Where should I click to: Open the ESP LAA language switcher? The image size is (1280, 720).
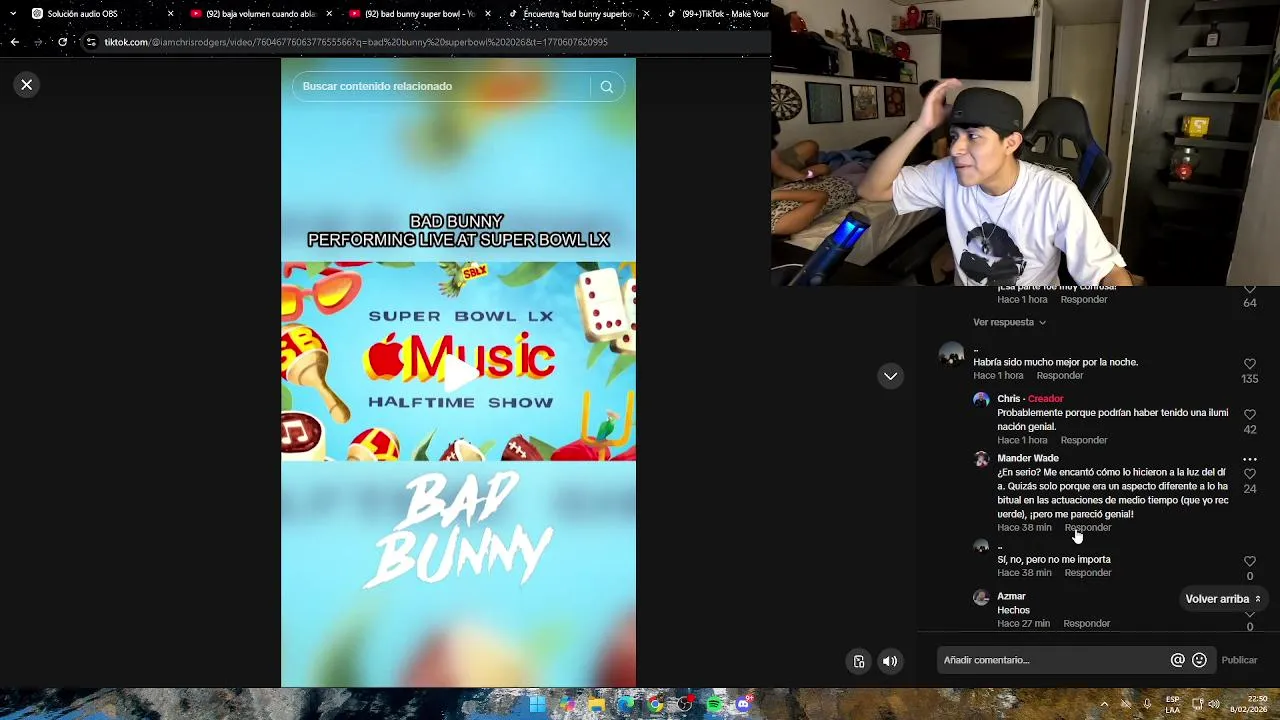point(1173,704)
